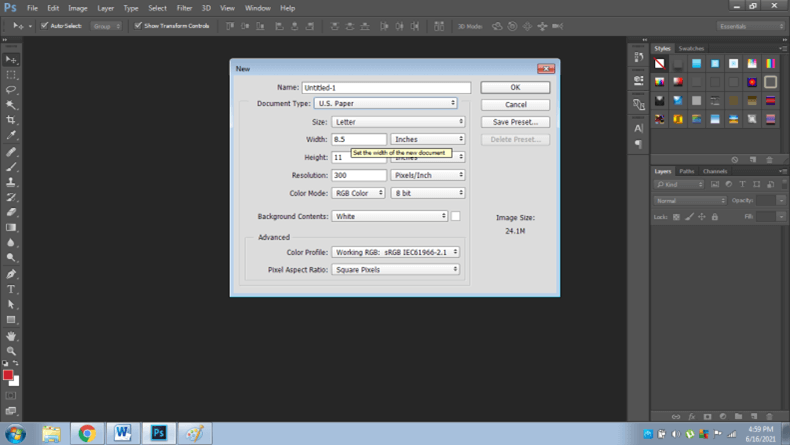Click the red foreground color swatch
Image resolution: width=790 pixels, height=445 pixels.
click(x=8, y=376)
